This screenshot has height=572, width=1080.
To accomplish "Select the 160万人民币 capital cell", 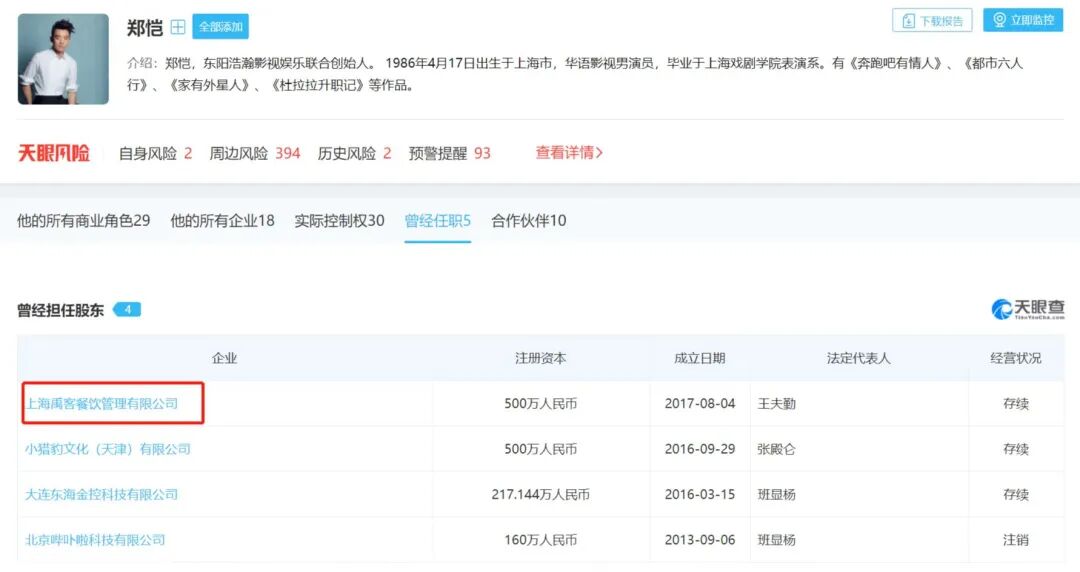I will pyautogui.click(x=541, y=540).
